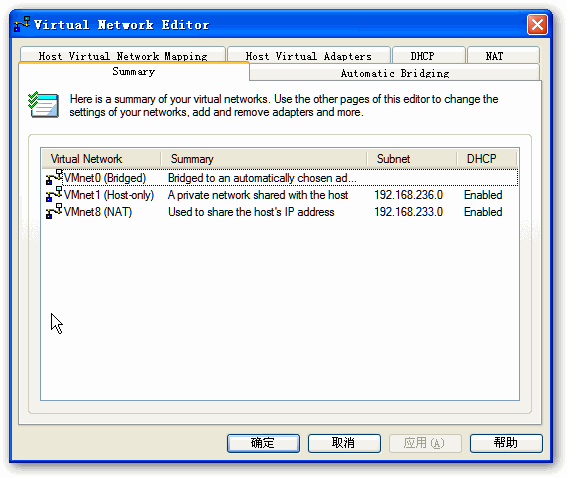Click 'Used to share the host's IP address'

click(251, 212)
